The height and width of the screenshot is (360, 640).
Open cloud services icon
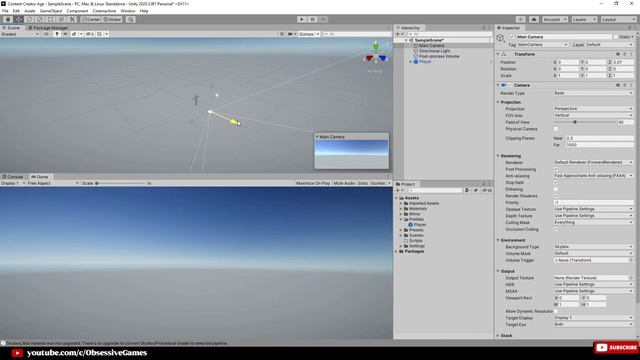click(534, 19)
